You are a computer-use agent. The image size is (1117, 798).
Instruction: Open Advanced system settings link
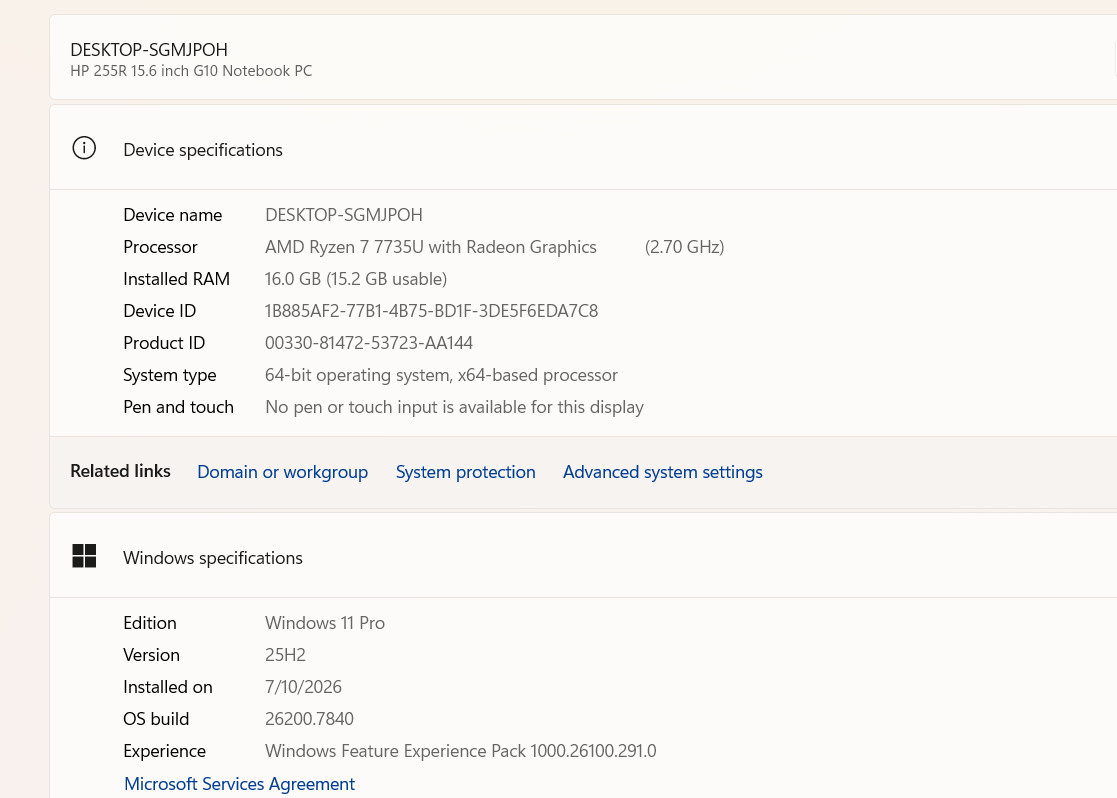click(663, 472)
